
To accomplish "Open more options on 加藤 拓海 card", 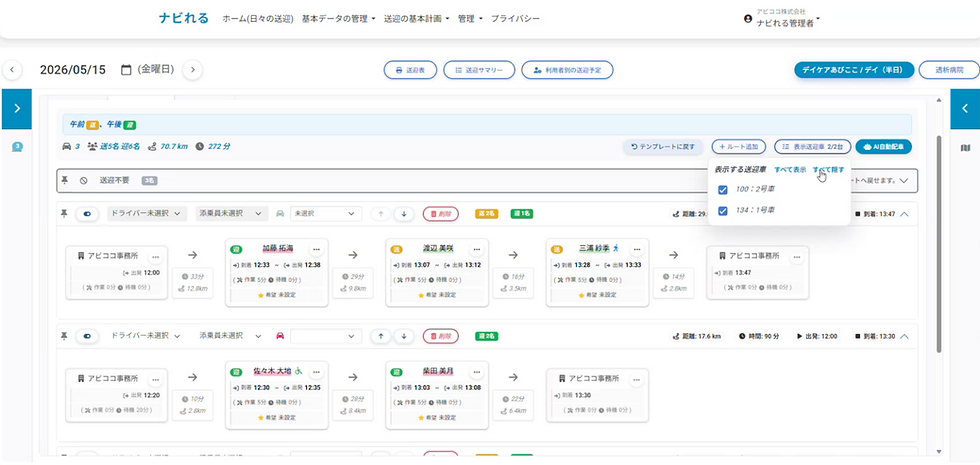I will click(316, 249).
